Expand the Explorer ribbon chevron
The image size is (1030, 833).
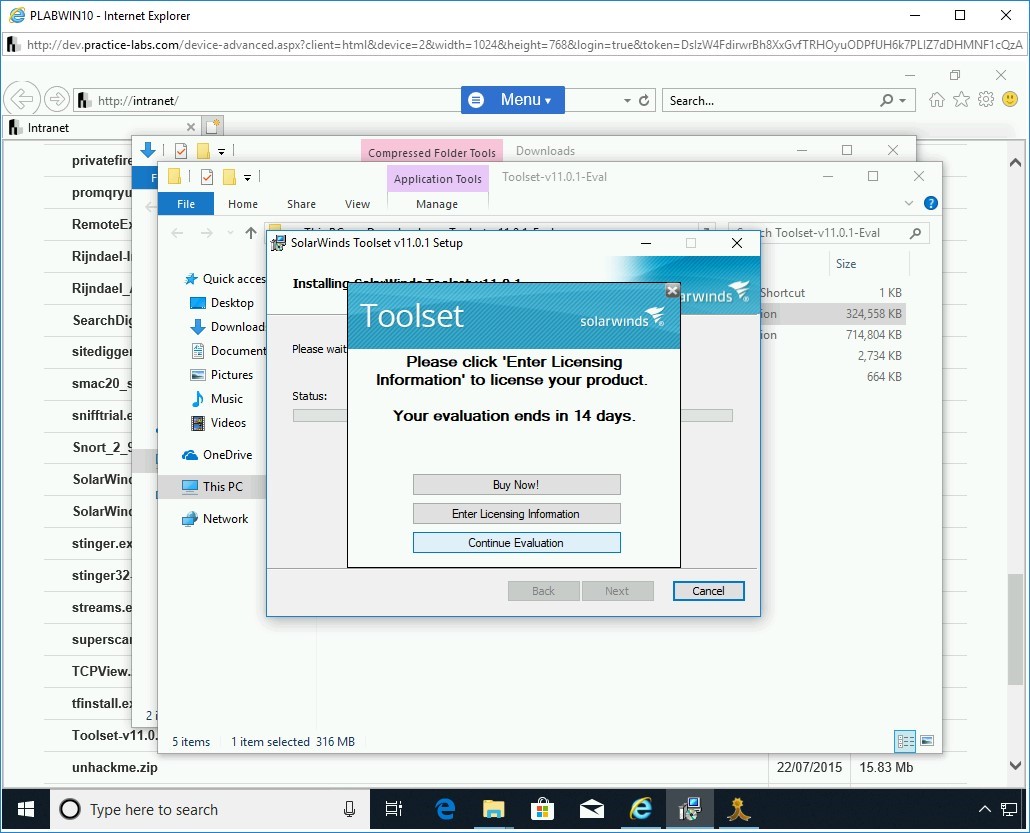pos(909,203)
